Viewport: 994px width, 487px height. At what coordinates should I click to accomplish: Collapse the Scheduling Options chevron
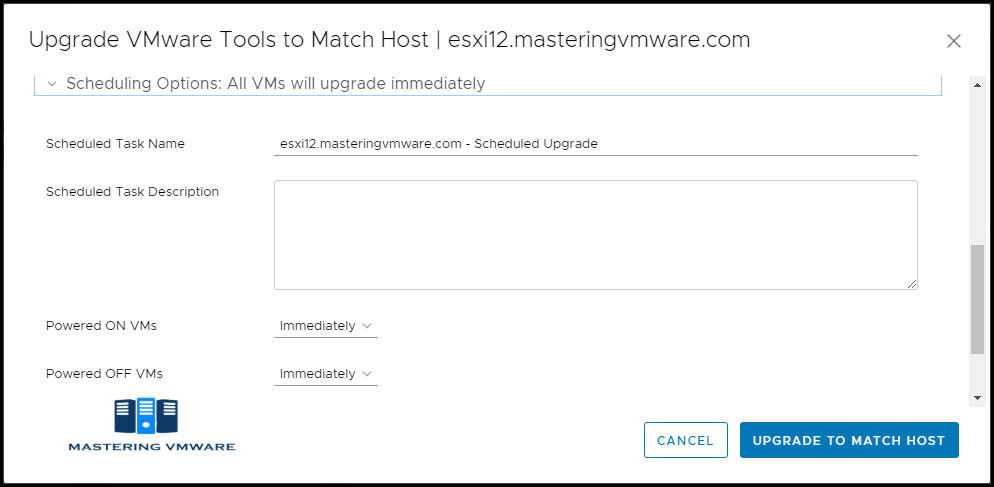click(x=53, y=84)
